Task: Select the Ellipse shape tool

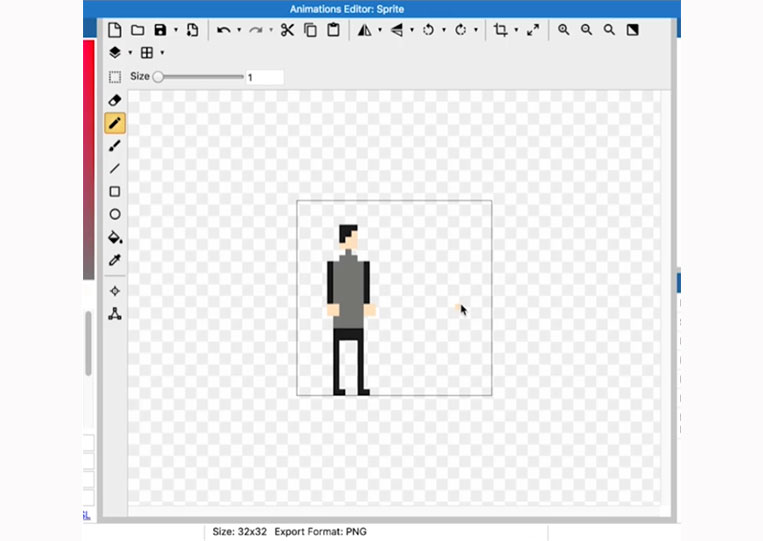Action: pos(115,214)
